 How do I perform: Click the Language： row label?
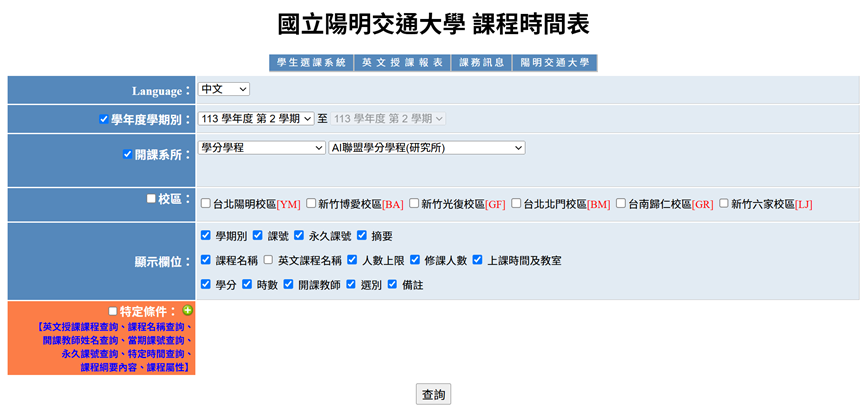tap(161, 91)
